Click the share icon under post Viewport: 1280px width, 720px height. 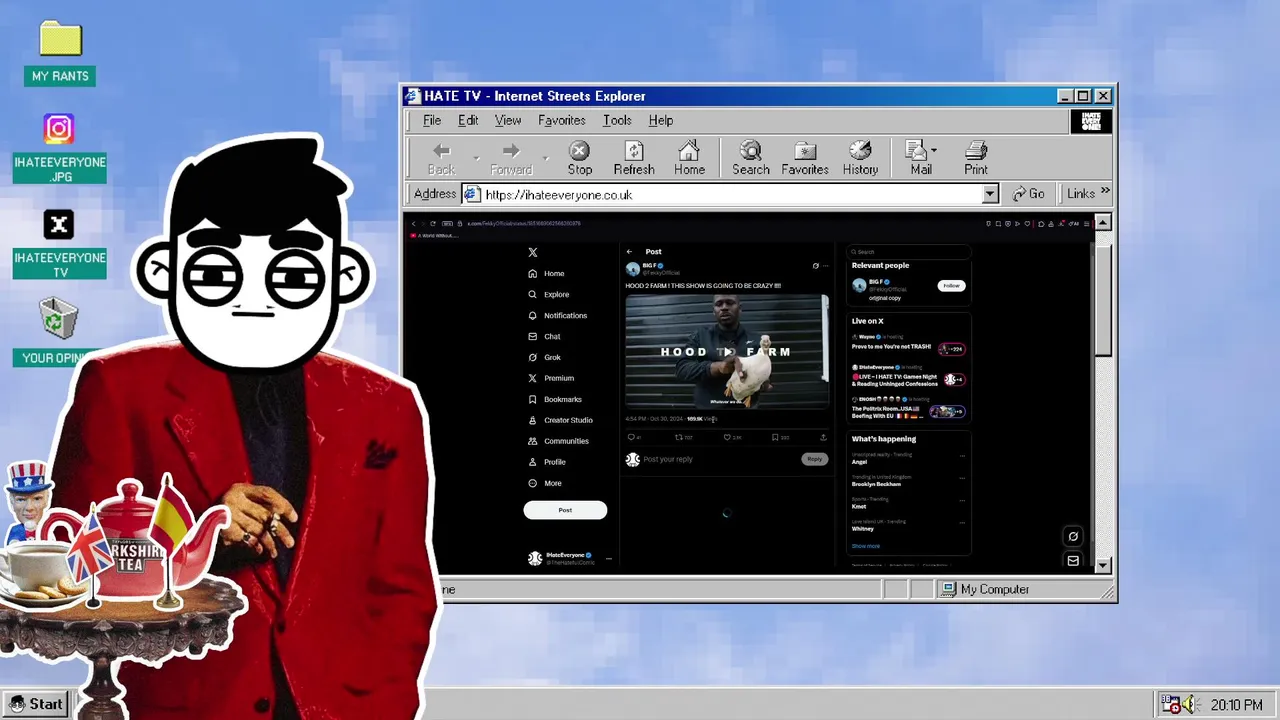click(x=823, y=437)
